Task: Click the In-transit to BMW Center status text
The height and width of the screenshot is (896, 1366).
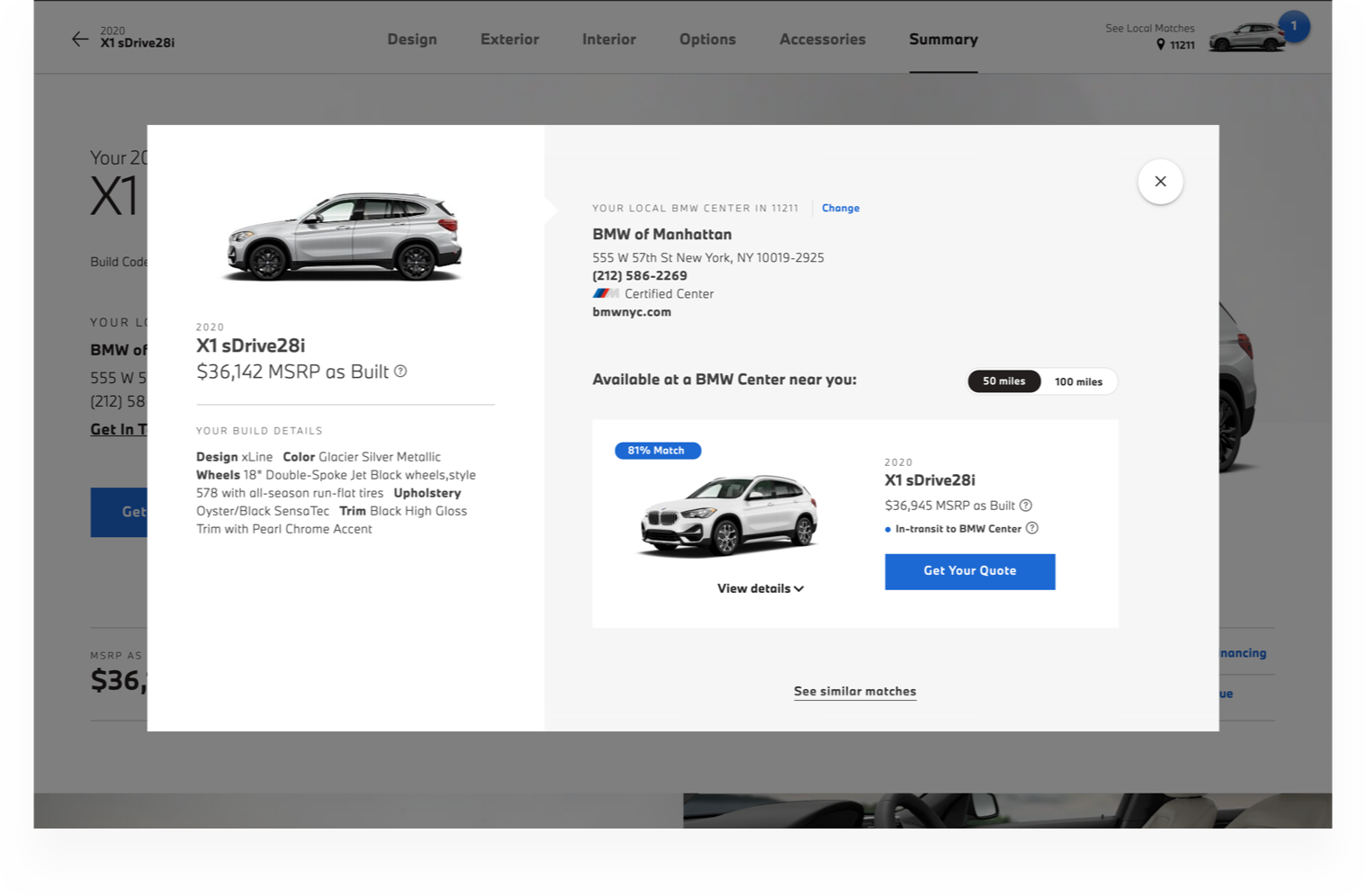Action: [x=958, y=529]
